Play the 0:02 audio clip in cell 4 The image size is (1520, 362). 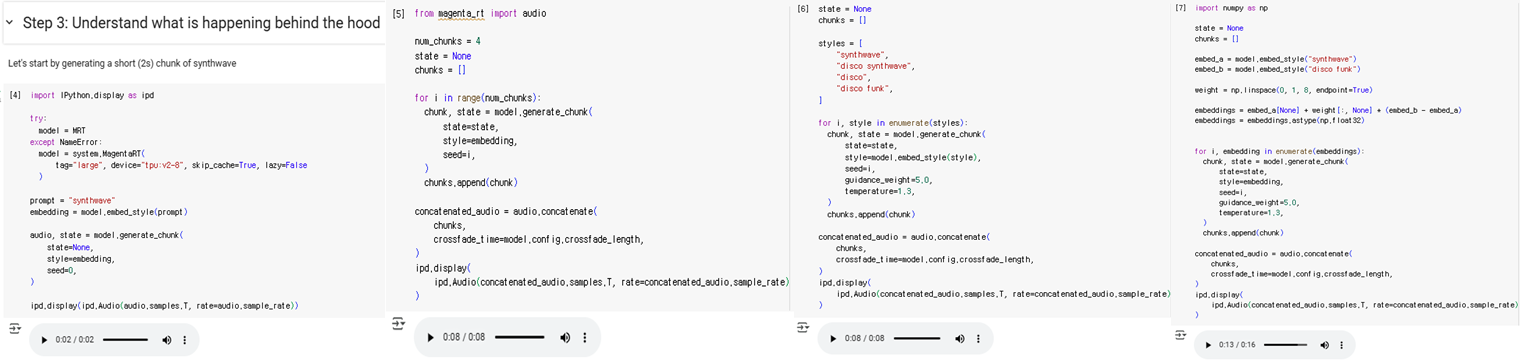44,340
